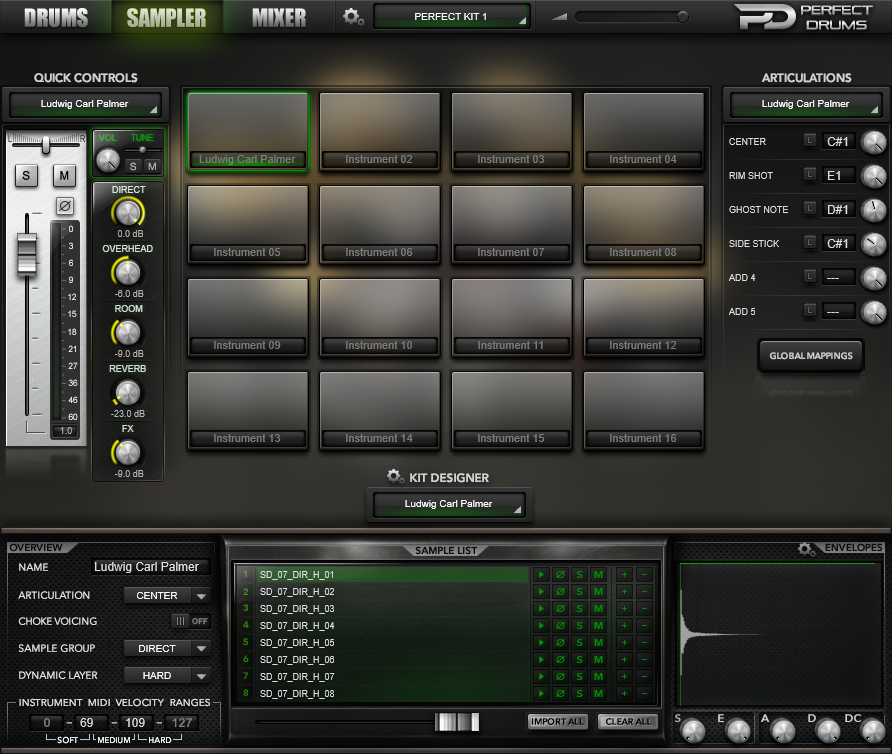Switch to the MIXER tab
The image size is (892, 754).
point(279,18)
